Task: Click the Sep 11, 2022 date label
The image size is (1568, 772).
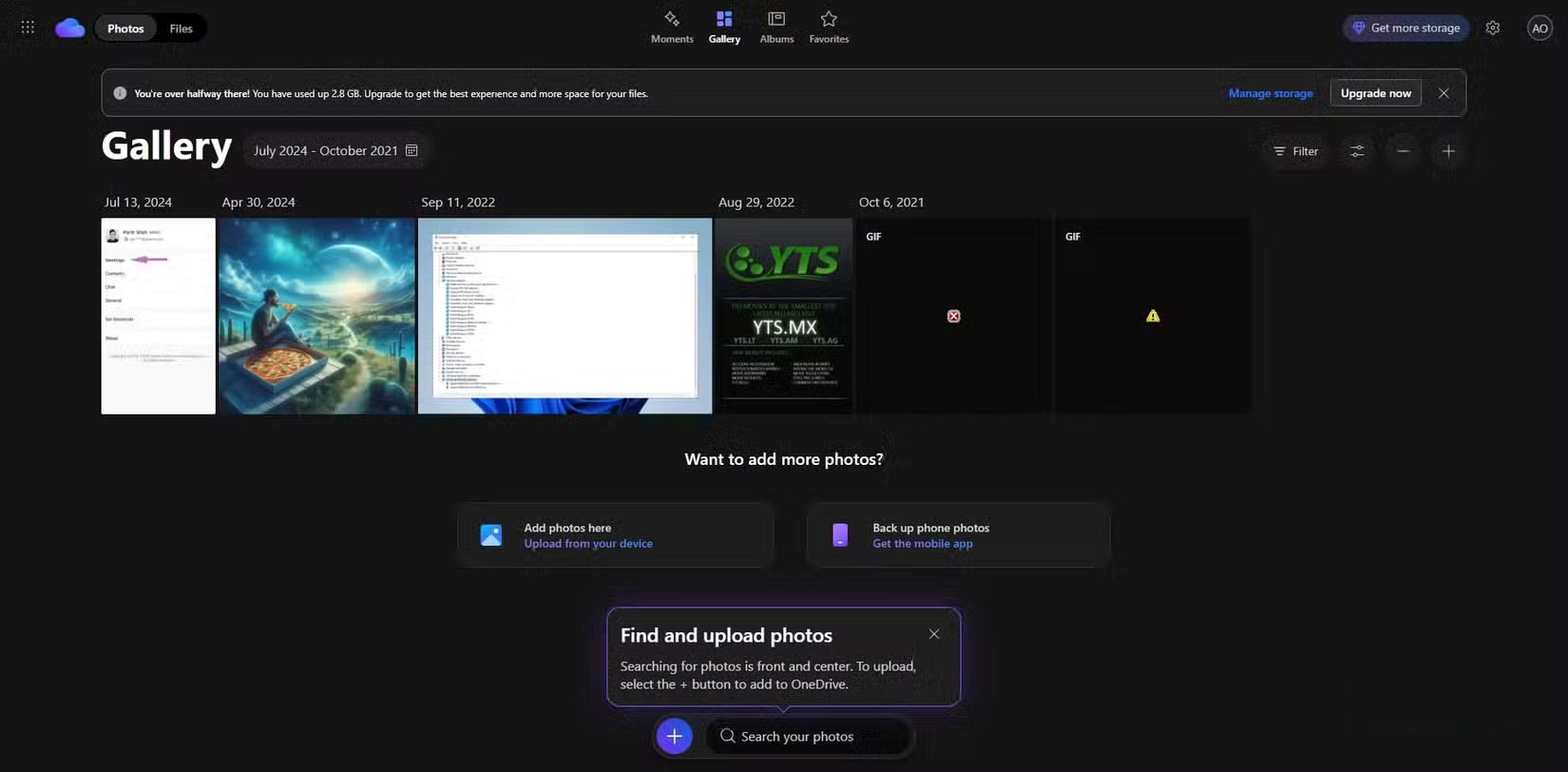Action: (x=458, y=203)
